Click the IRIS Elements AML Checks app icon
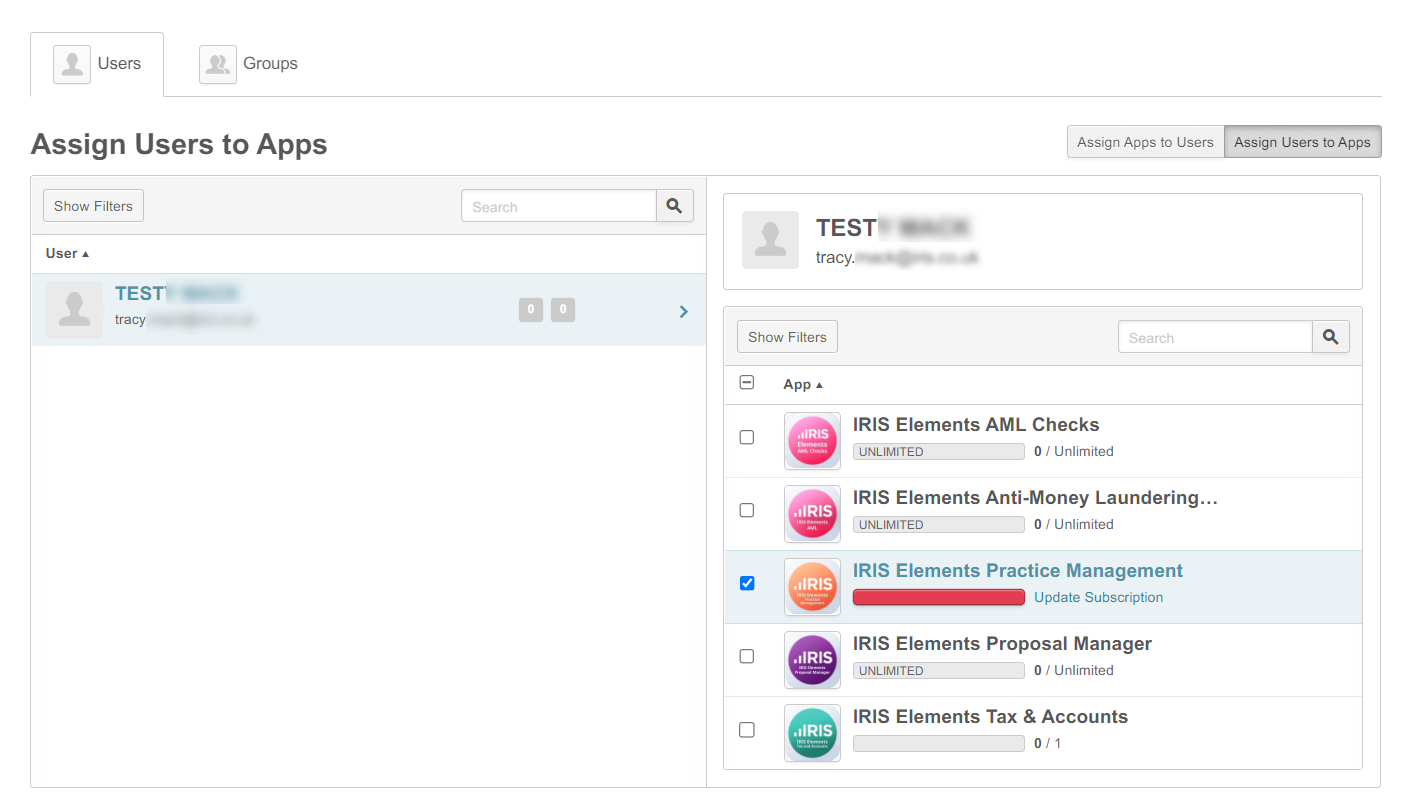The width and height of the screenshot is (1410, 806). pos(812,441)
